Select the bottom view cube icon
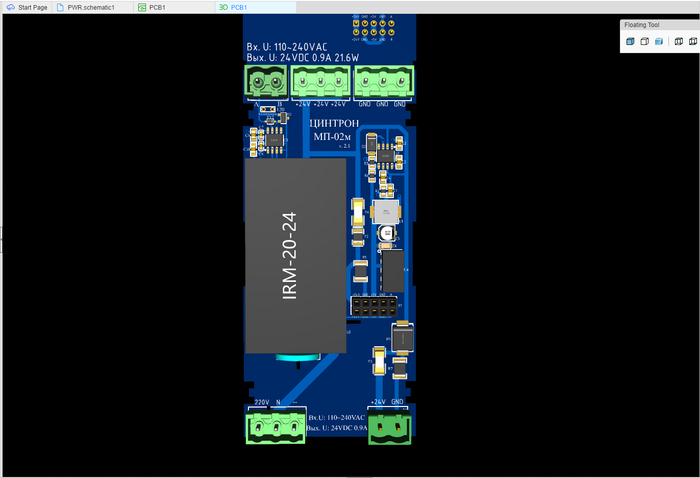 (693, 42)
